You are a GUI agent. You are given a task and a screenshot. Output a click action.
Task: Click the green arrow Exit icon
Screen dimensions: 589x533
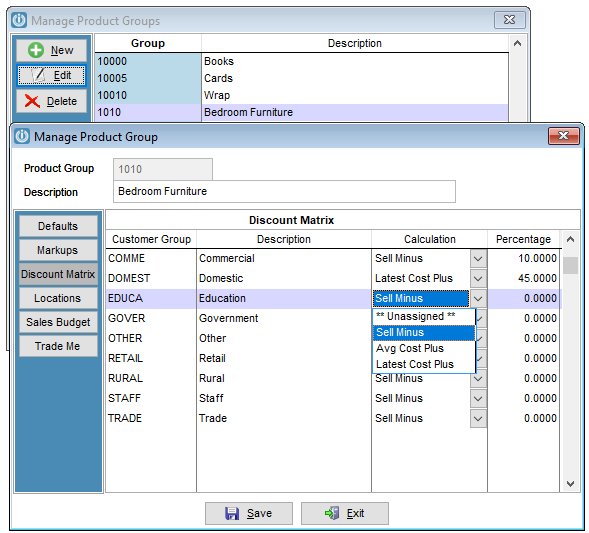pos(332,513)
